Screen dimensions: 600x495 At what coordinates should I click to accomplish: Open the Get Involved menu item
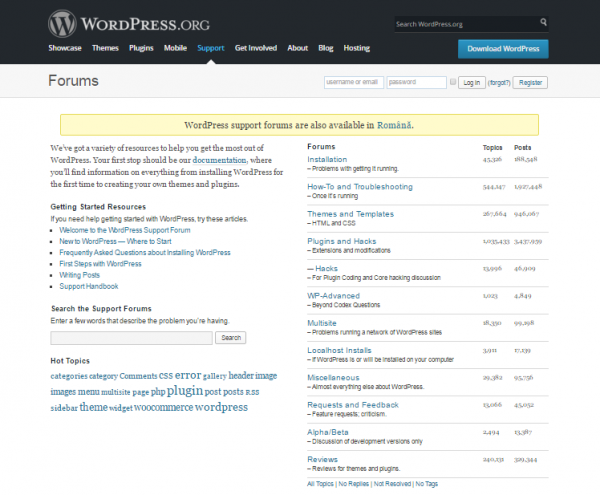pyautogui.click(x=256, y=48)
